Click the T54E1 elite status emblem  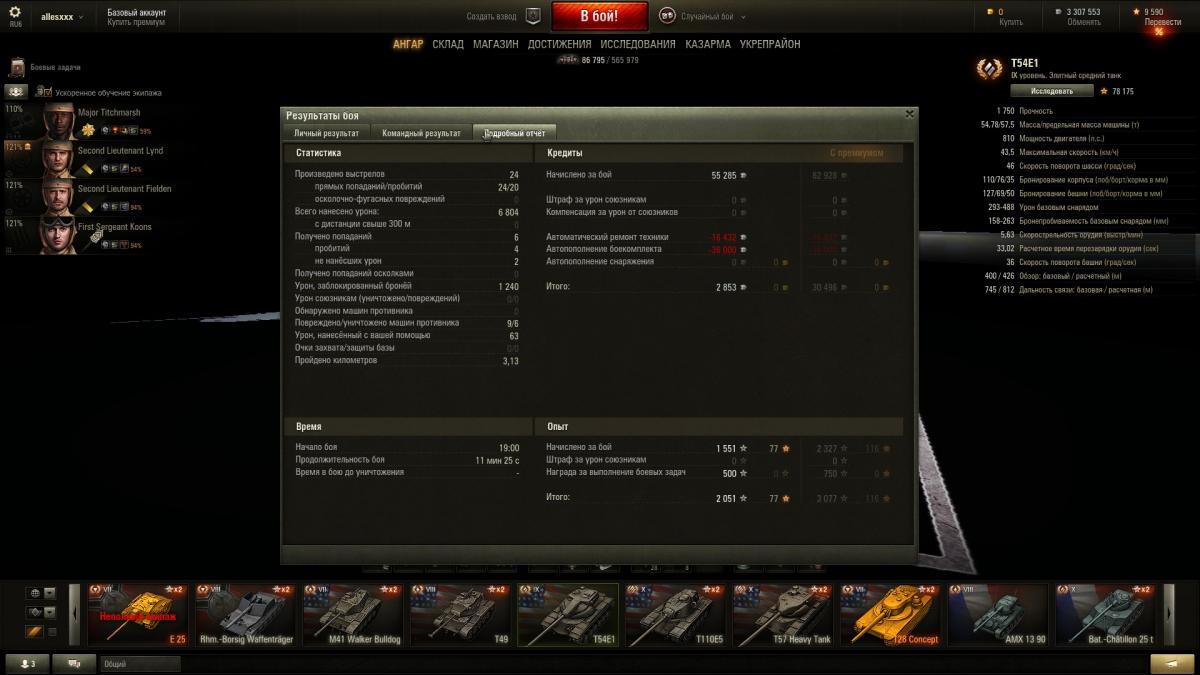click(990, 69)
